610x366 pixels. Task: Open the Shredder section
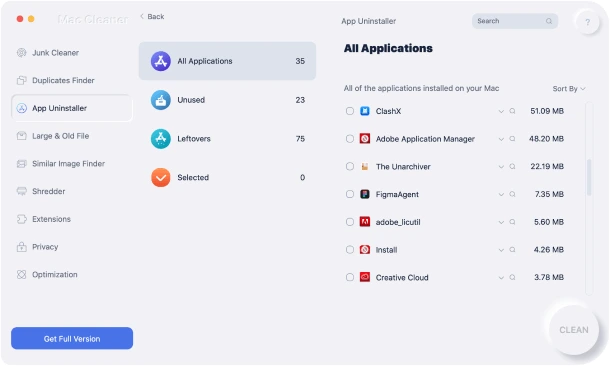coord(49,191)
